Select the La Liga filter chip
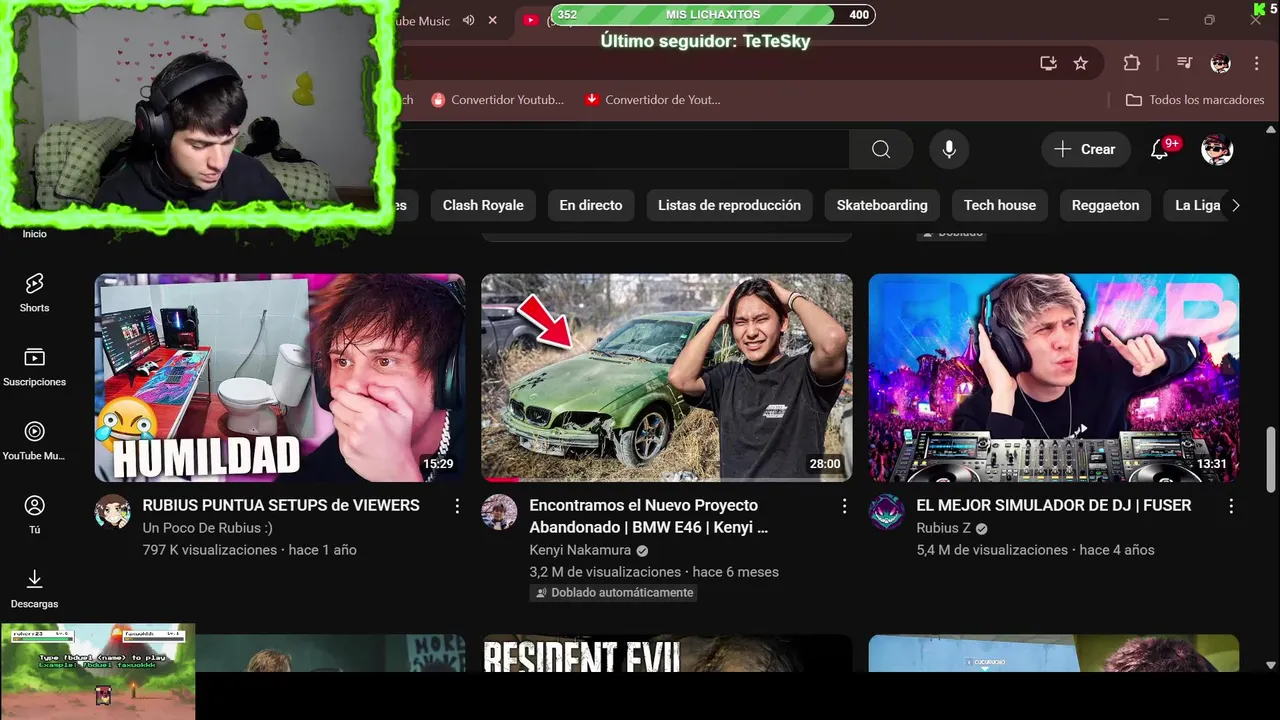Screen dimensions: 1280x720 (1197, 205)
